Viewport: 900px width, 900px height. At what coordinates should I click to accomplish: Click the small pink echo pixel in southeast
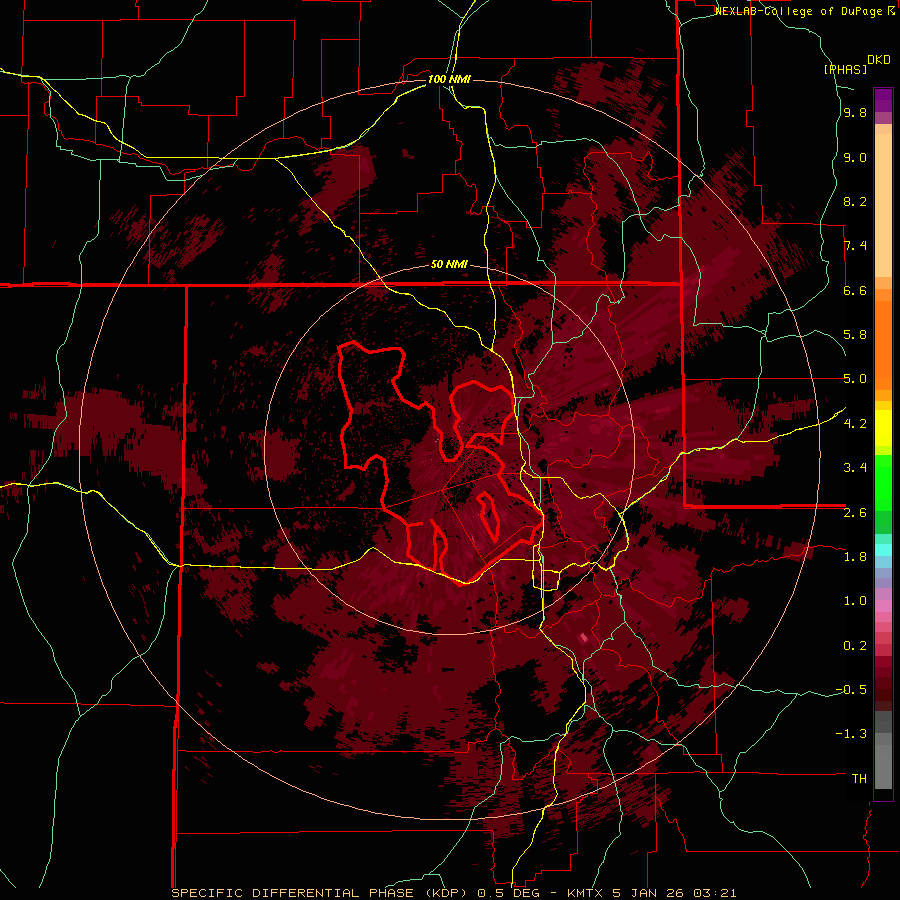584,638
